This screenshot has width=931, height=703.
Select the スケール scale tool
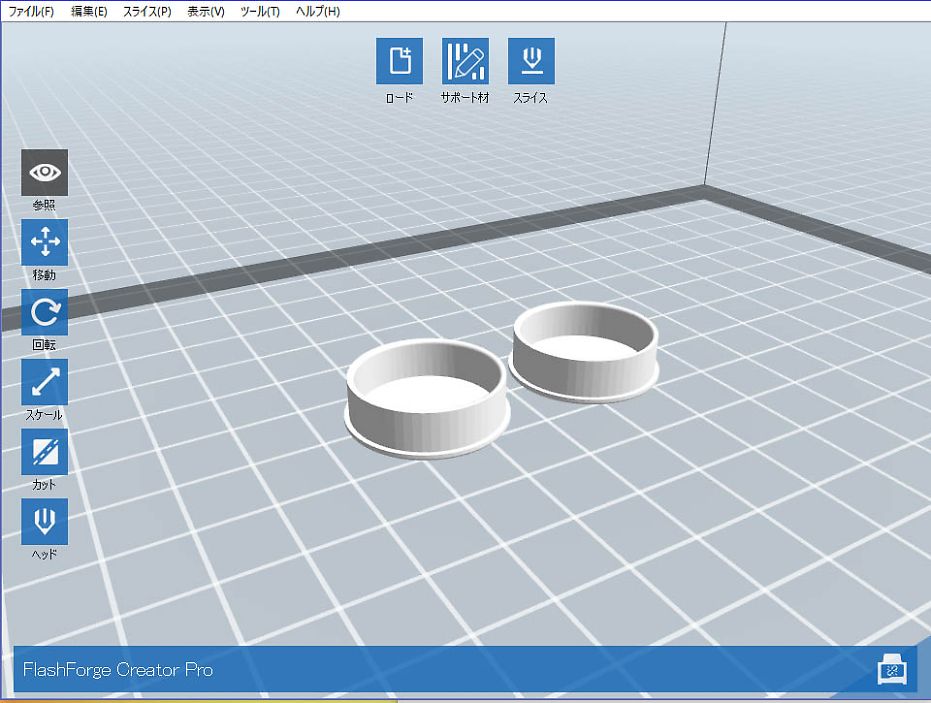point(45,382)
